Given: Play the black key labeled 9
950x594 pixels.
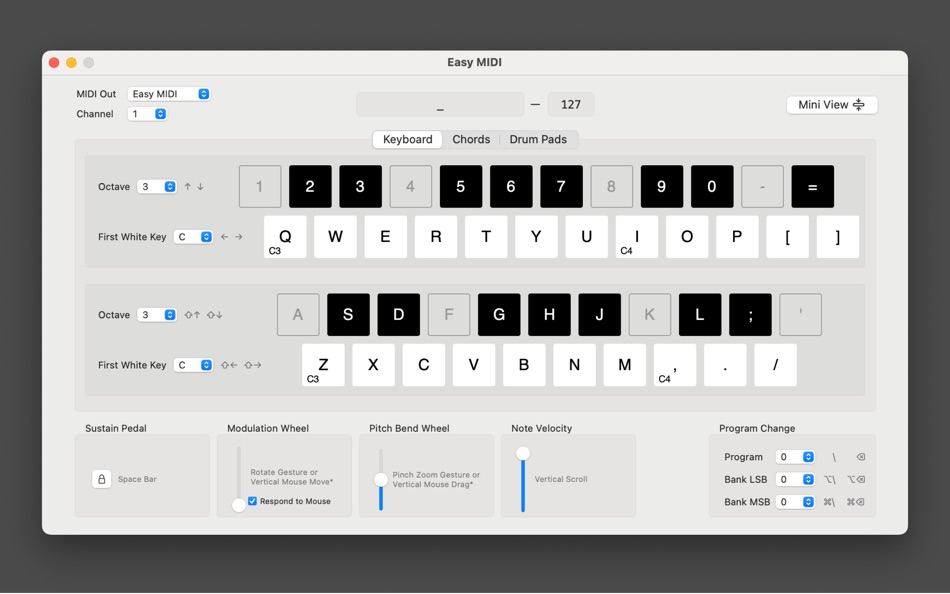Looking at the screenshot, I should (x=662, y=187).
